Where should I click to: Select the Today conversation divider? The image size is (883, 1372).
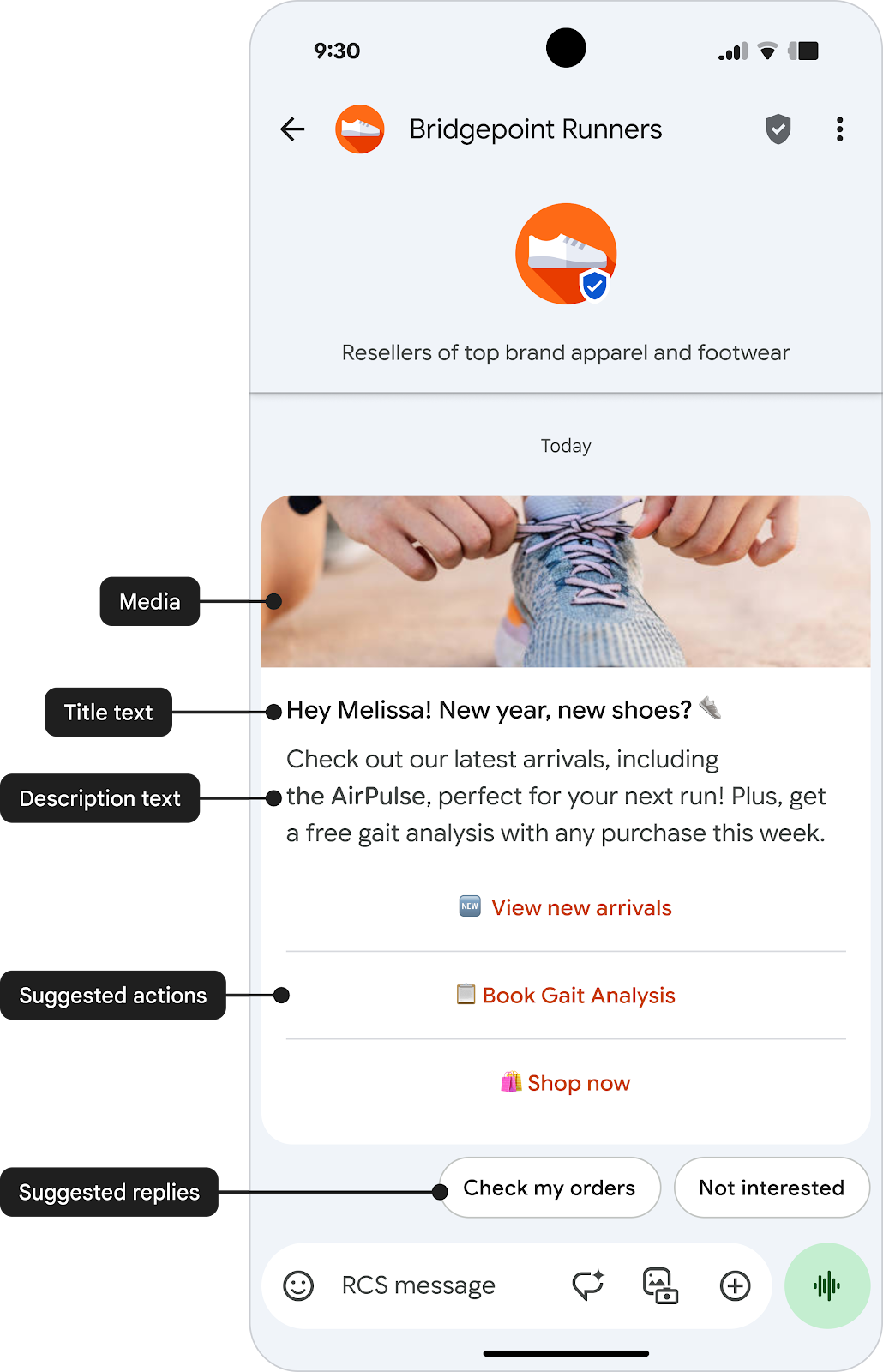(565, 445)
